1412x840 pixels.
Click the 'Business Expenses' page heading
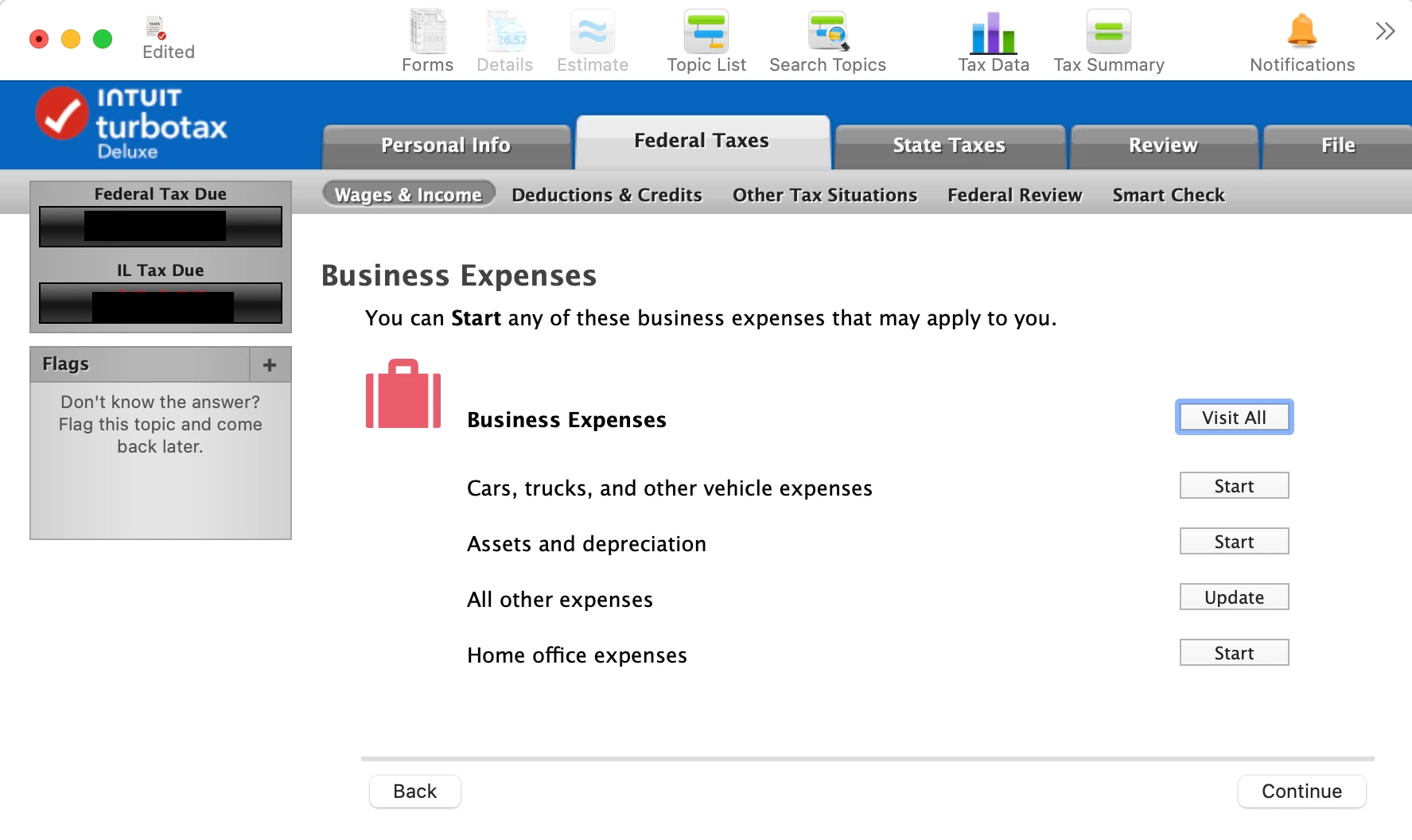pos(459,276)
